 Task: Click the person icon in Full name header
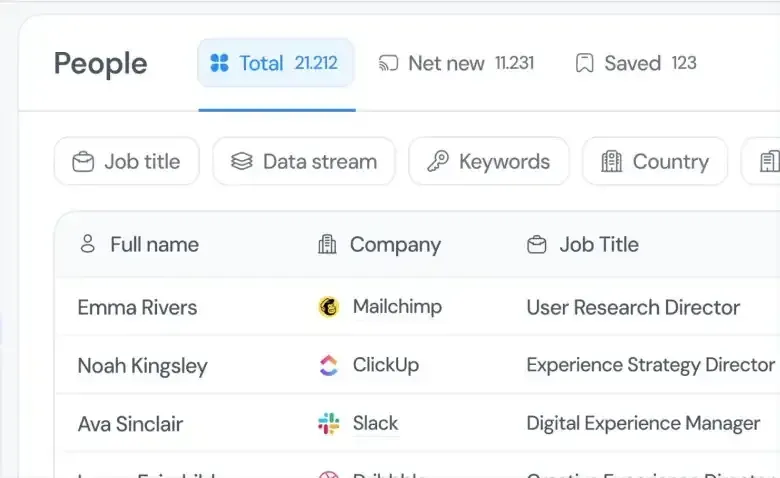pyautogui.click(x=88, y=244)
